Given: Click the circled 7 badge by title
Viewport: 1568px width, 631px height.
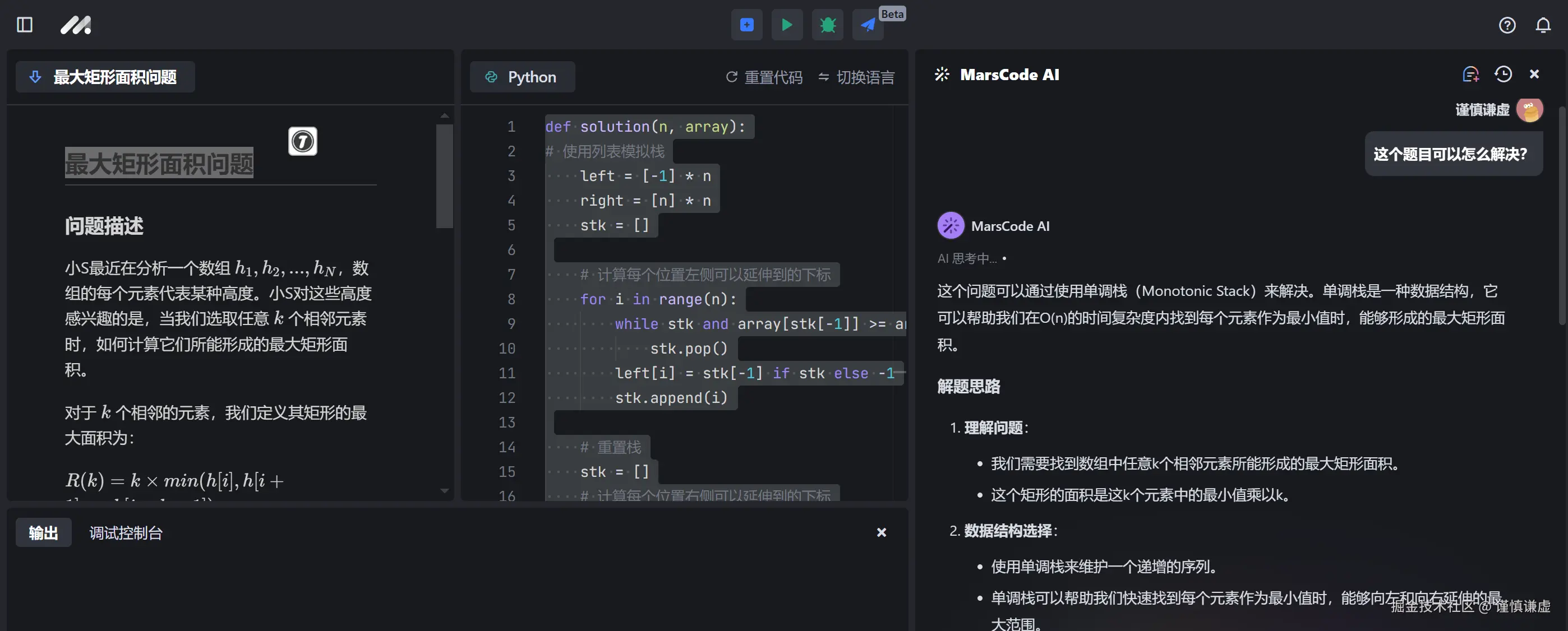Looking at the screenshot, I should 302,142.
